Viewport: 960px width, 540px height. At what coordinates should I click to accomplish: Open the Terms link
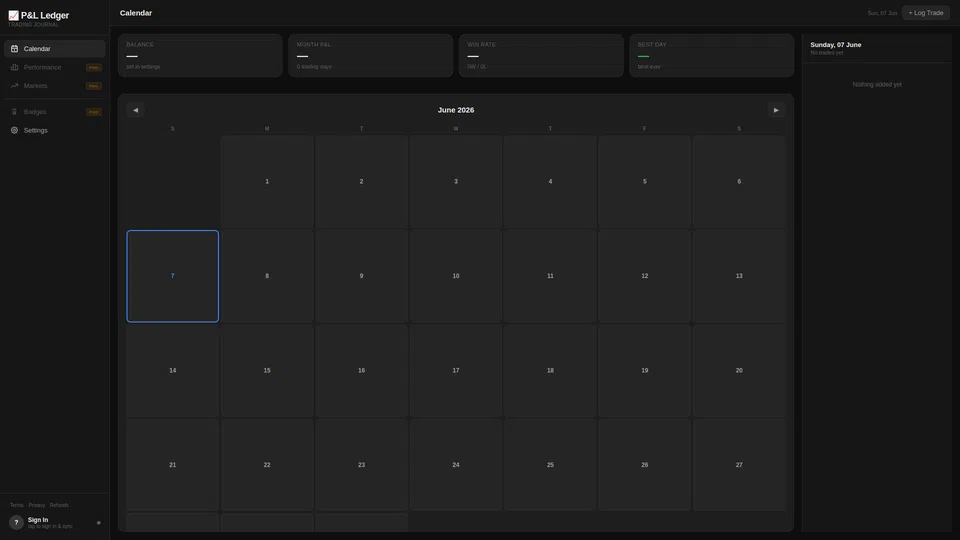[17, 505]
